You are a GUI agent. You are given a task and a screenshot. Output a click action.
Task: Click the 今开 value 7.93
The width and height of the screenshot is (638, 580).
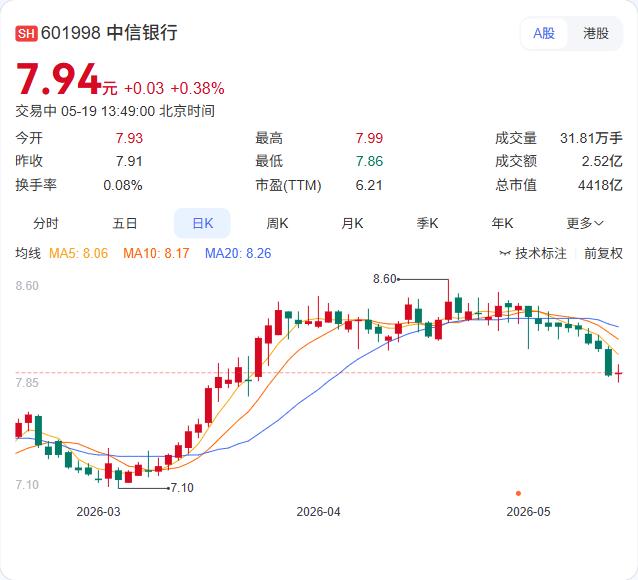(x=129, y=138)
